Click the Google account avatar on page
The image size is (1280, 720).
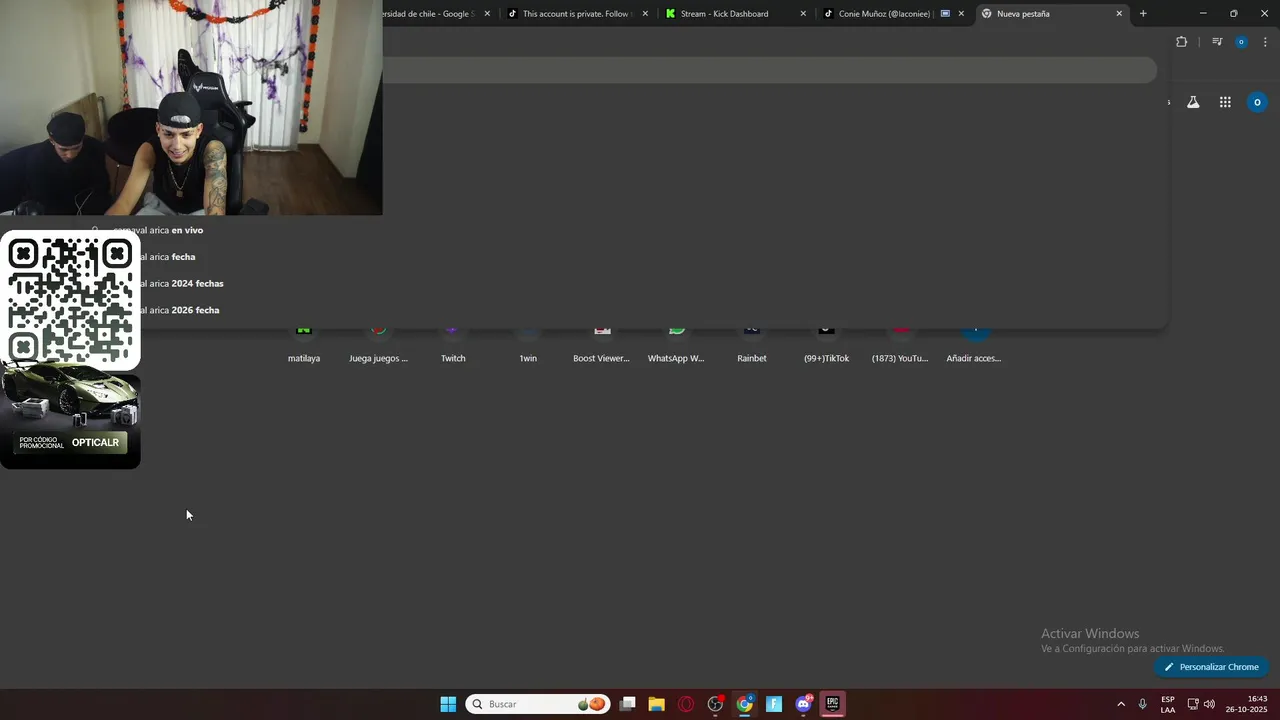tap(1257, 102)
